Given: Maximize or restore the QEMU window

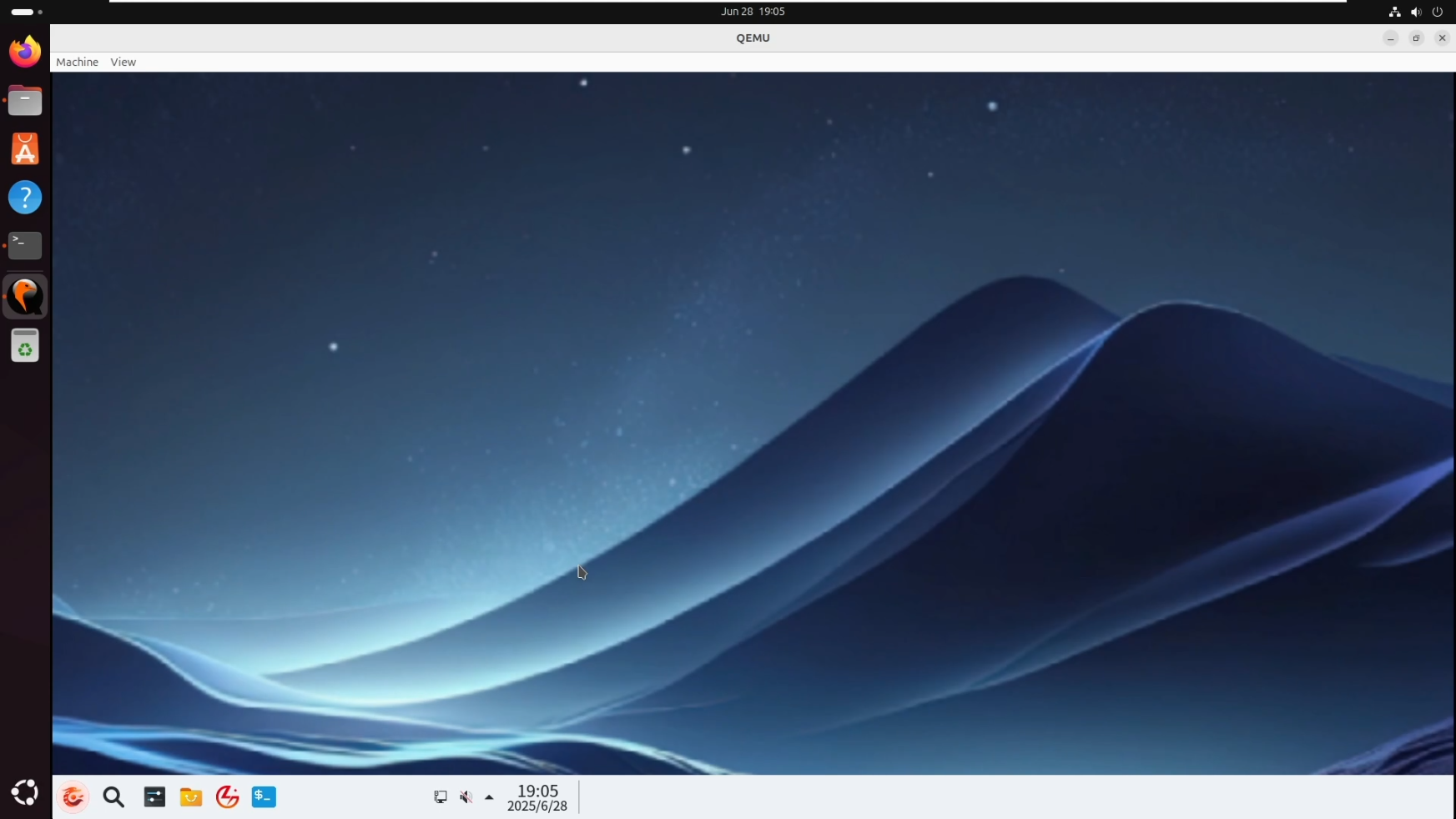Looking at the screenshot, I should pos(1416,38).
